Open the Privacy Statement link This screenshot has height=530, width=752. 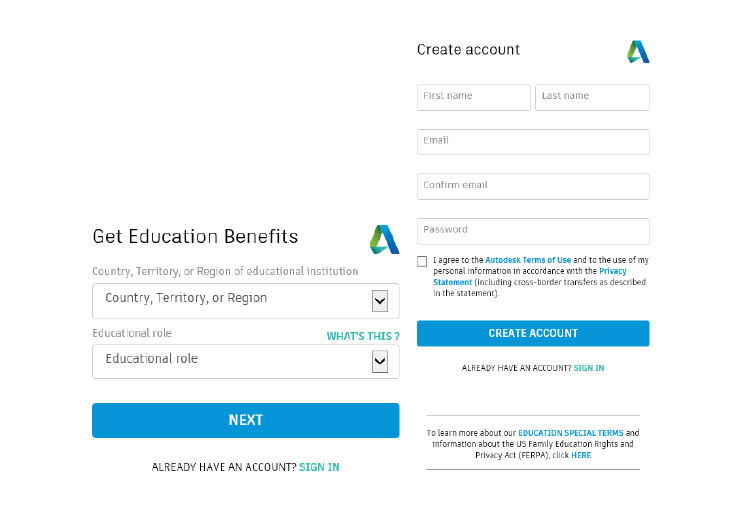[x=530, y=277]
